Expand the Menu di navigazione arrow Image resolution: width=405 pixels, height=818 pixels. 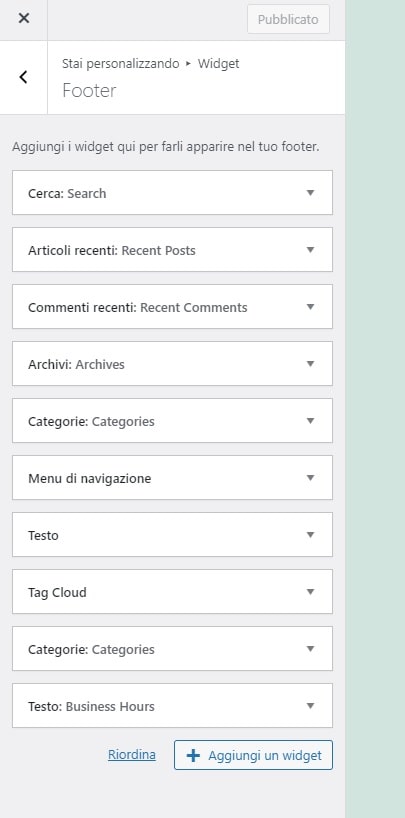[311, 477]
